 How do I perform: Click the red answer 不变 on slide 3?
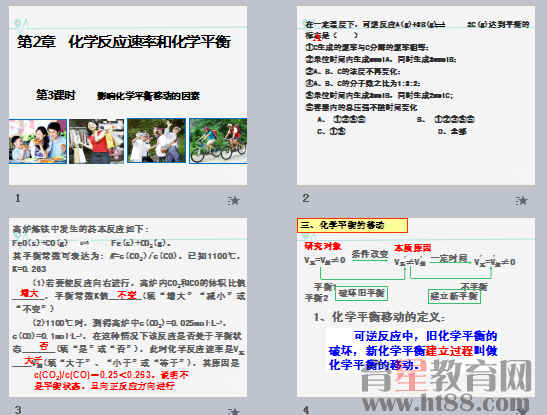pyautogui.click(x=127, y=295)
